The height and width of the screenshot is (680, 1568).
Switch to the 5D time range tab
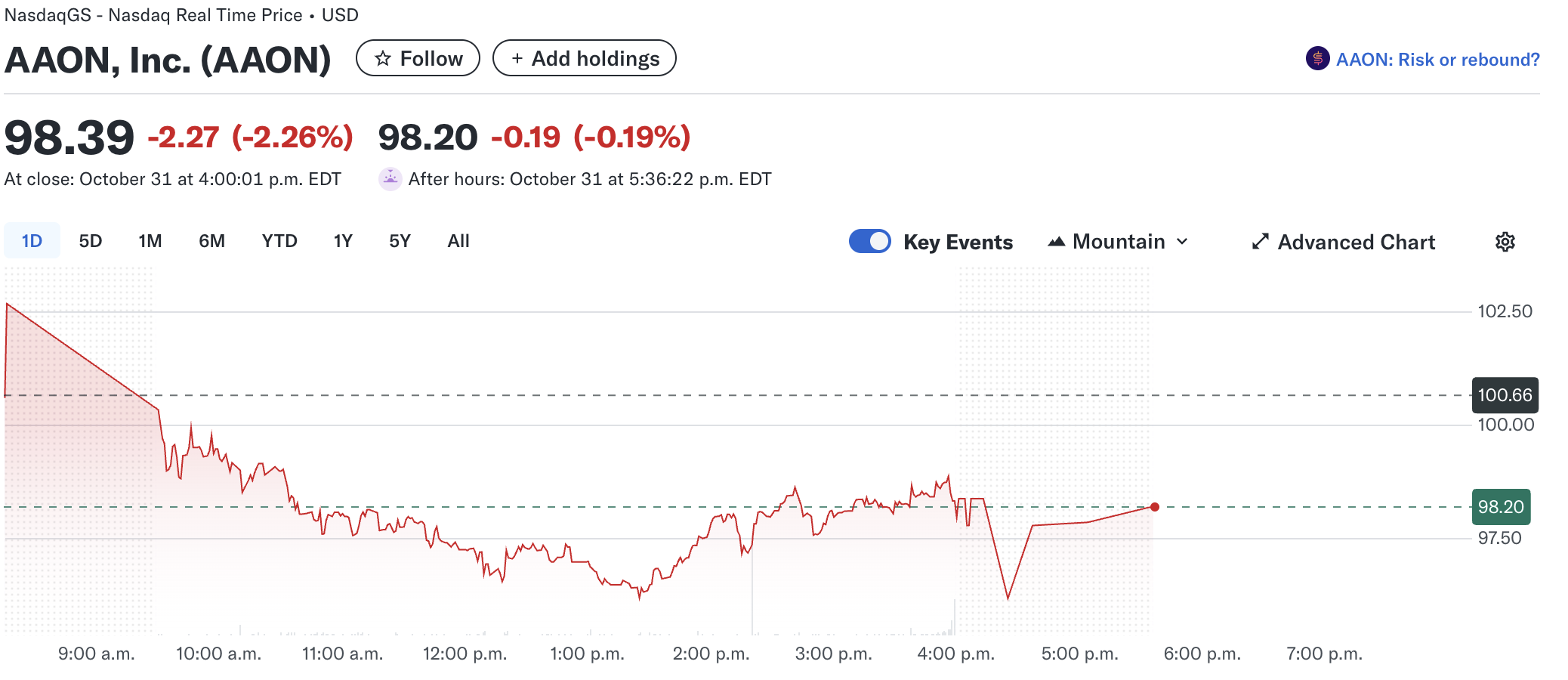point(92,240)
